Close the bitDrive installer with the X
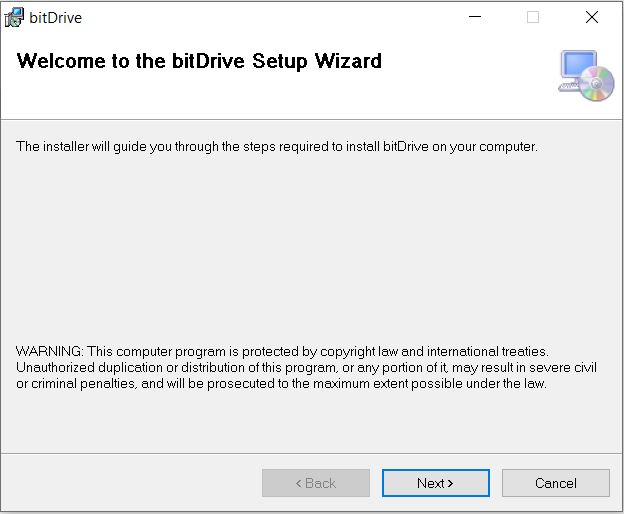Image resolution: width=624 pixels, height=514 pixels. (x=592, y=17)
